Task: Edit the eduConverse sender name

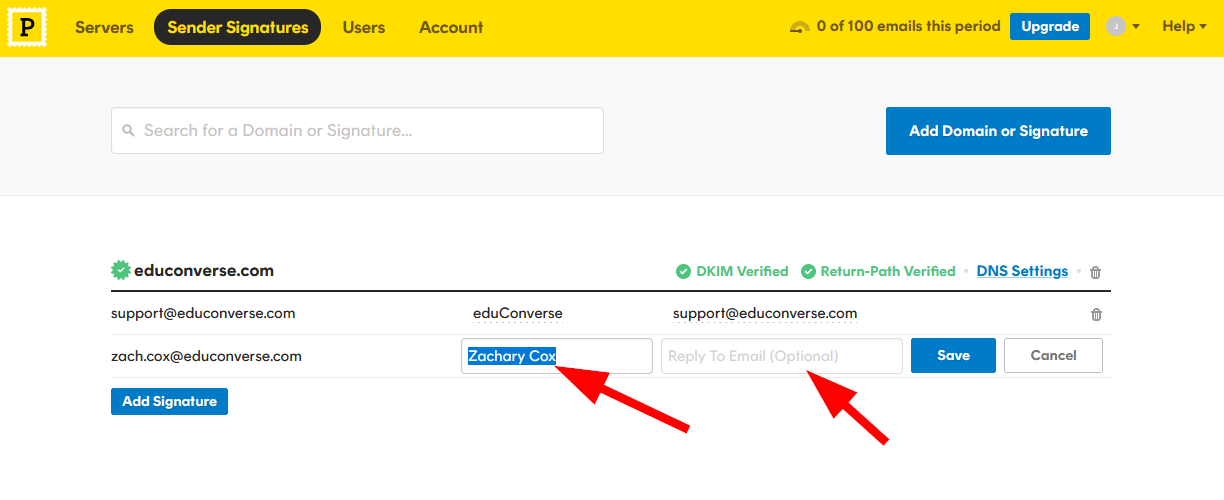Action: [518, 313]
